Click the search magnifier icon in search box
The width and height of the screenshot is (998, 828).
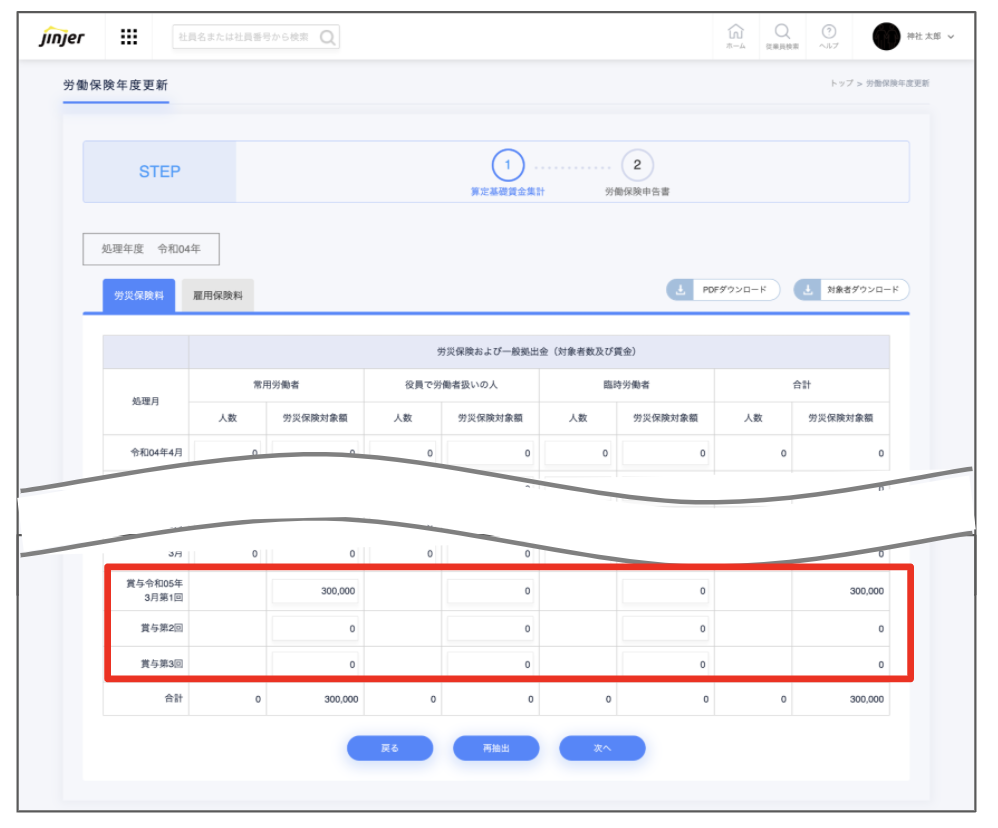(x=327, y=38)
